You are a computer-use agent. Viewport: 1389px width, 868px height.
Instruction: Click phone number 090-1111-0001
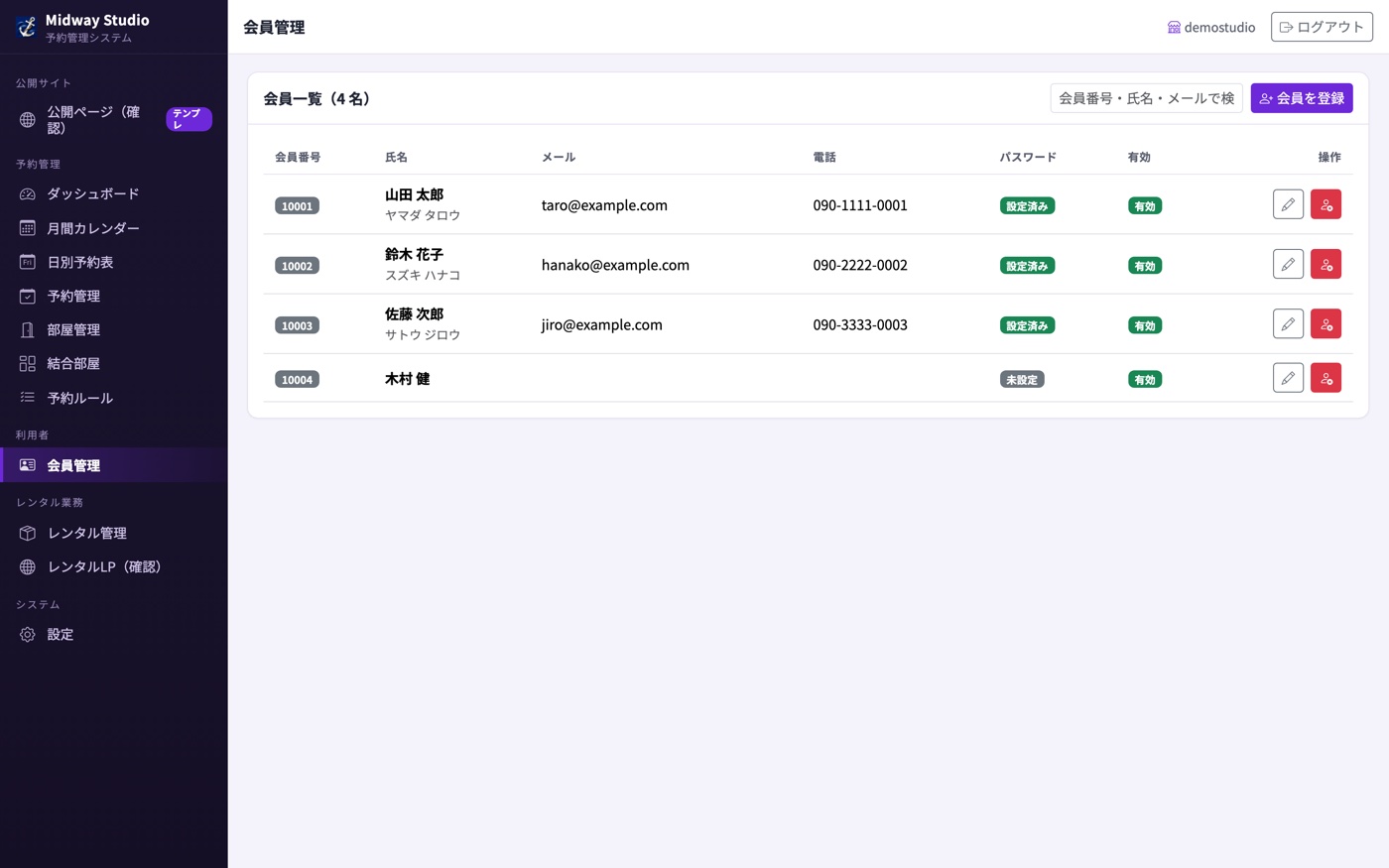(860, 205)
